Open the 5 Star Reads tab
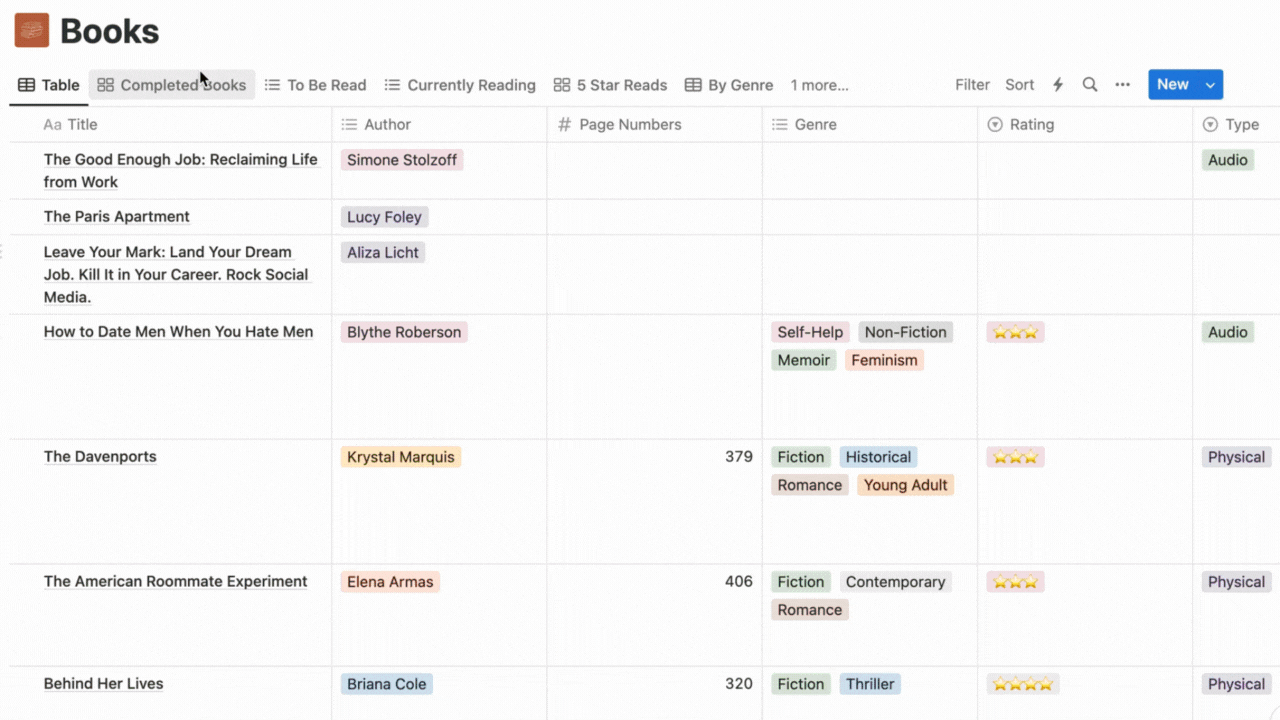Screen dimensions: 1280x720 [610, 85]
